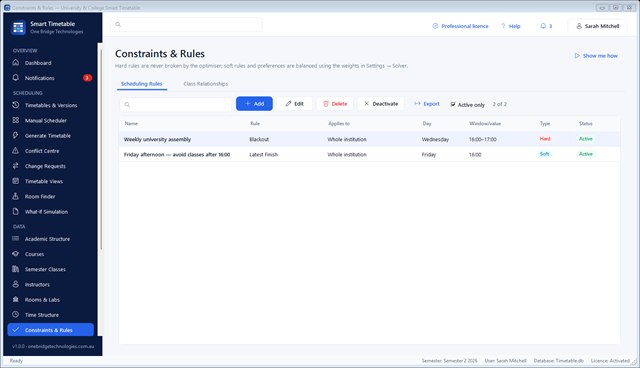This screenshot has height=368, width=640.
Task: Click the Professional licence badge icon
Action: point(435,26)
